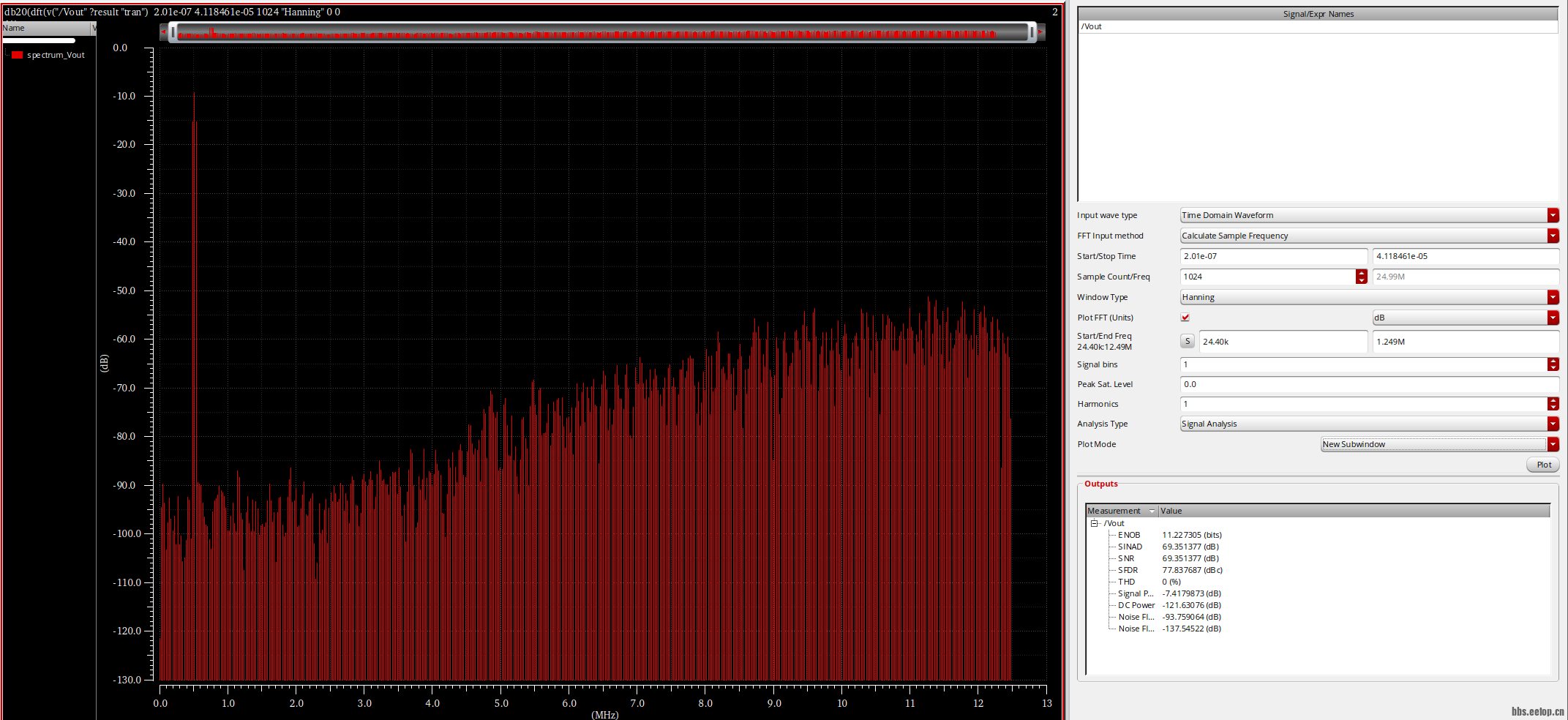Screen dimensions: 1568x720
Task: Open the Window Type Hanning dropdown
Action: click(1553, 297)
